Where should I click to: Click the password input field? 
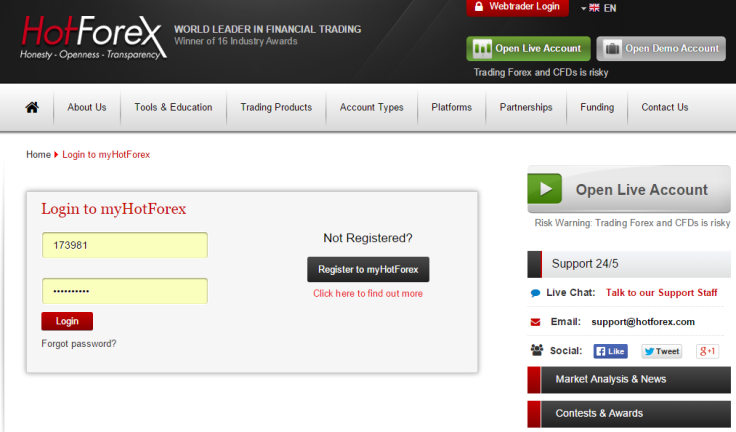click(124, 291)
